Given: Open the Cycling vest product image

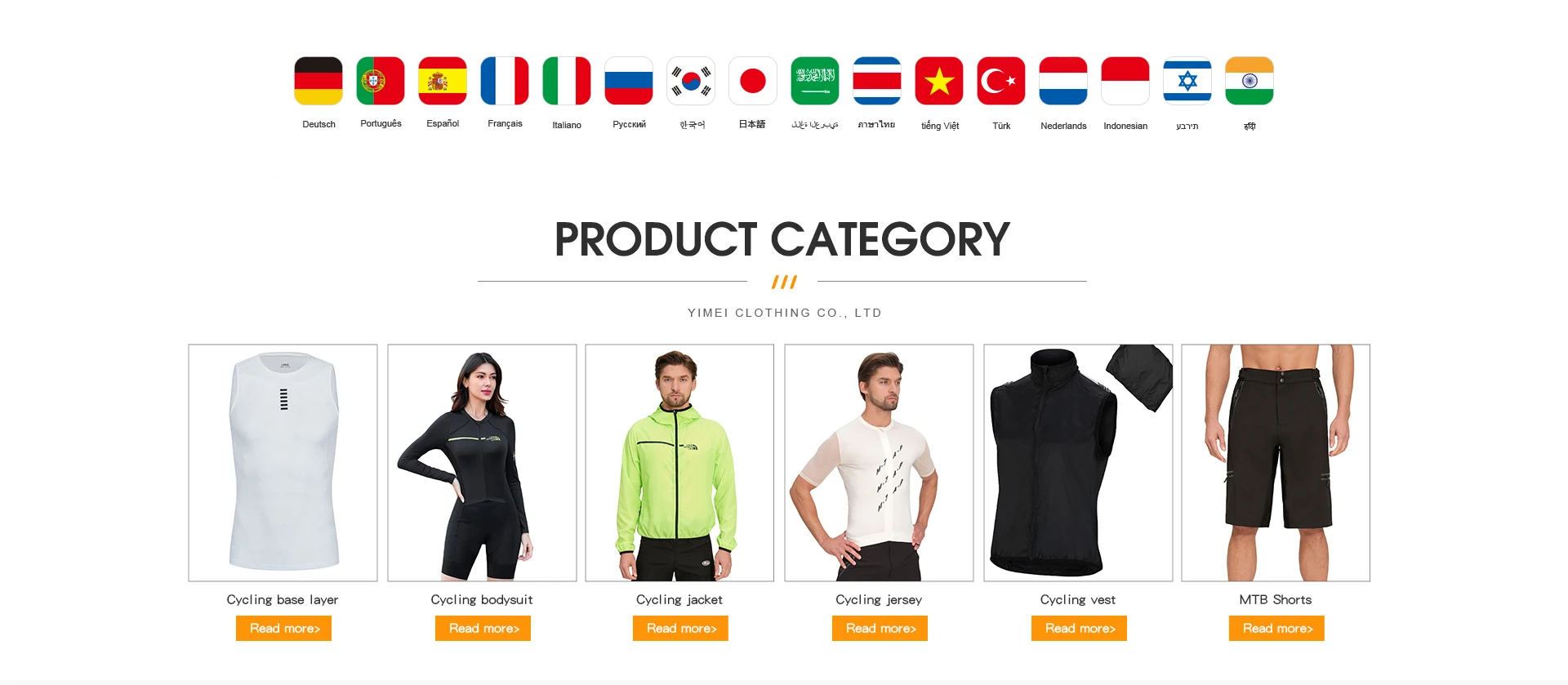Looking at the screenshot, I should pyautogui.click(x=1078, y=463).
